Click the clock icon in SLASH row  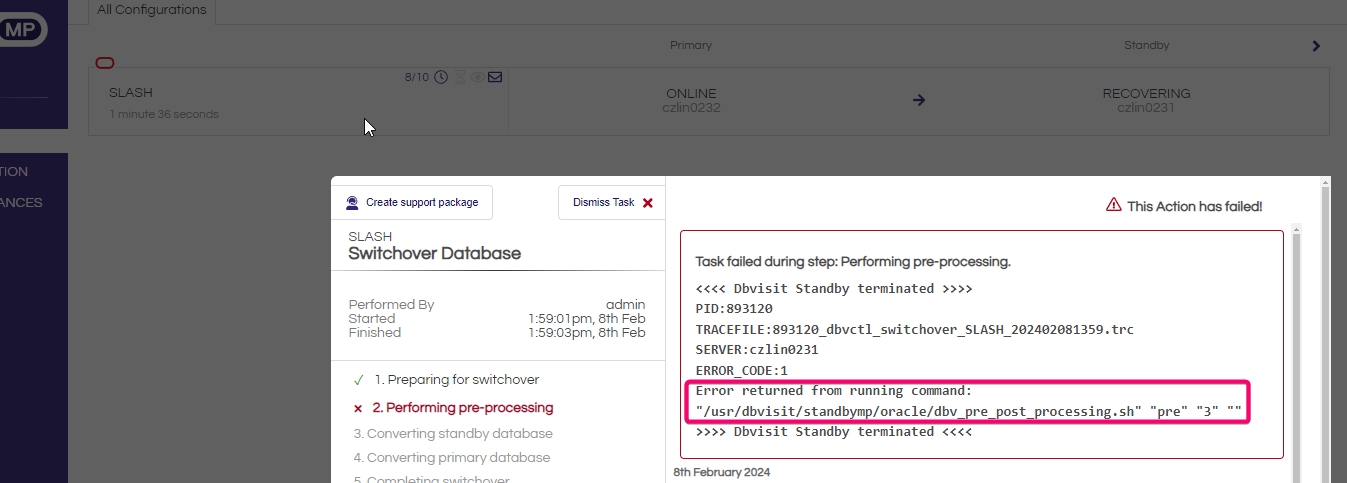(x=440, y=77)
